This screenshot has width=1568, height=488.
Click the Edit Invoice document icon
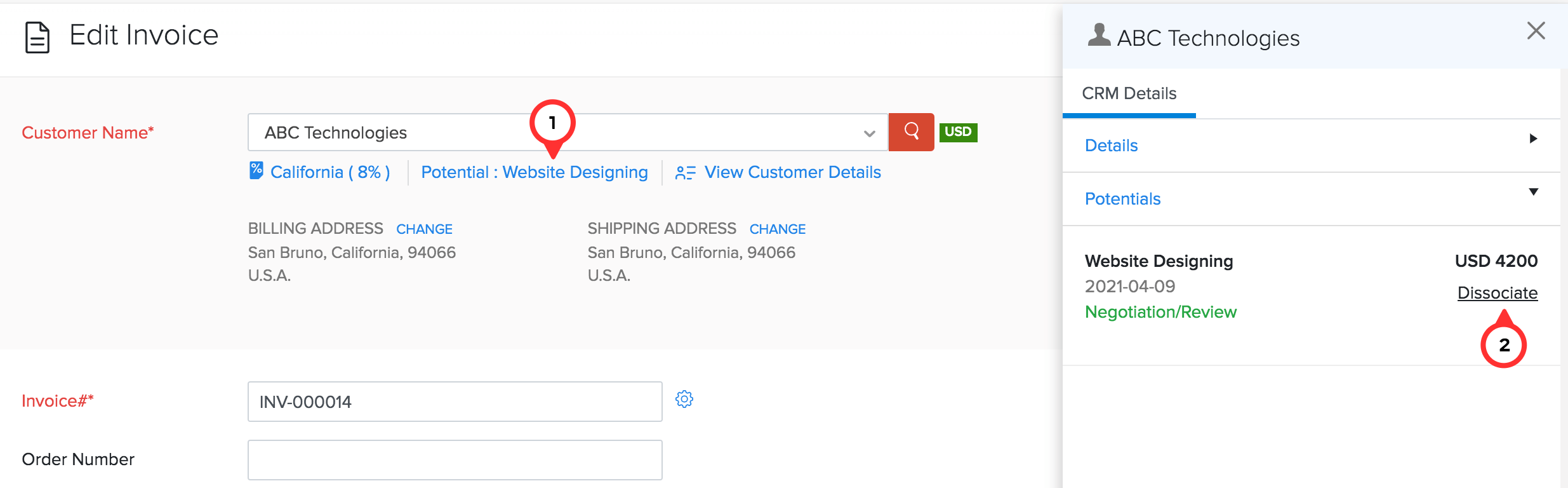point(37,37)
